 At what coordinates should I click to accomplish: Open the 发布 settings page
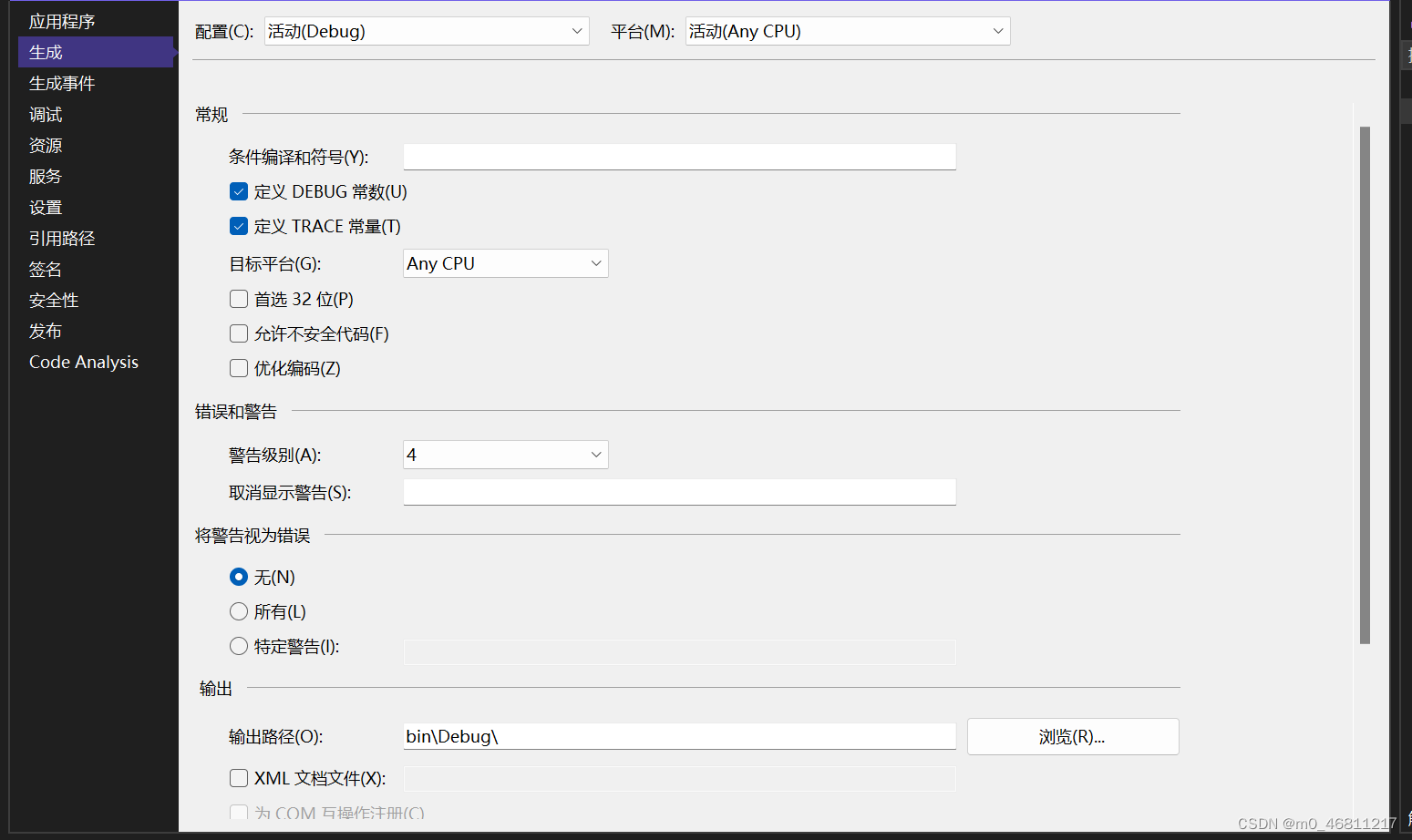pyautogui.click(x=45, y=331)
